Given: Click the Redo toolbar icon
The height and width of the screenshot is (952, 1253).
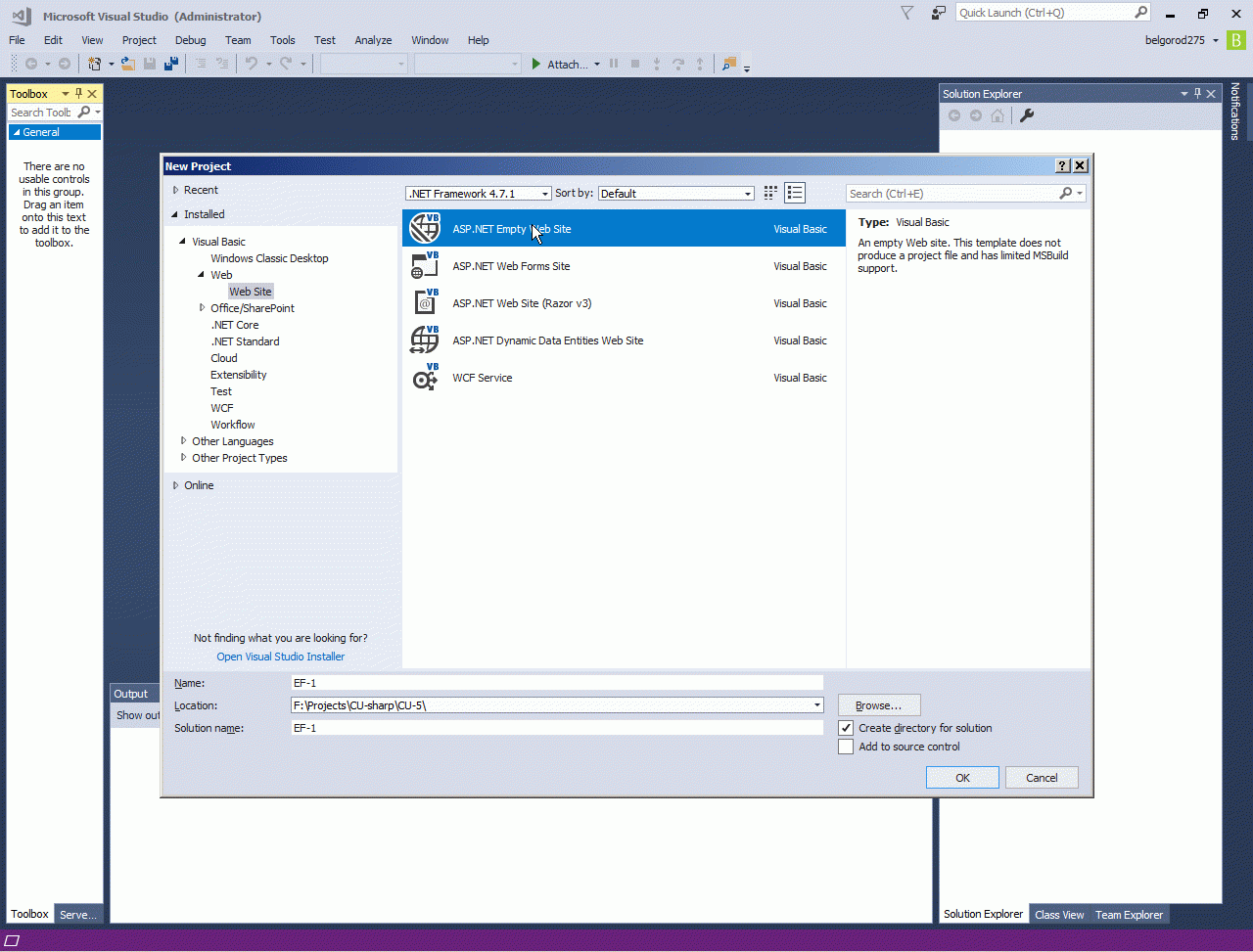Looking at the screenshot, I should click(286, 64).
